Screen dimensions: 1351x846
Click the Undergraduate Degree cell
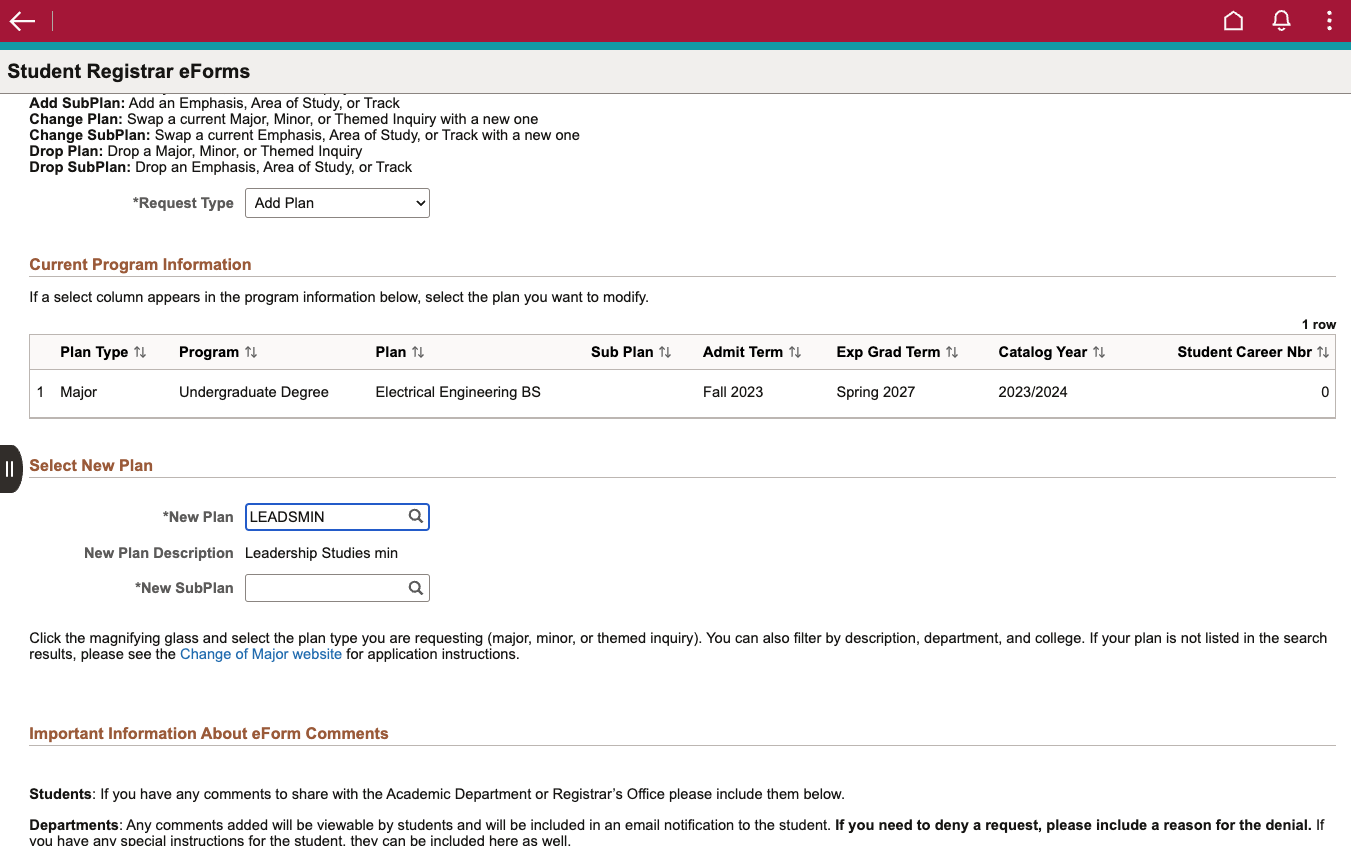(254, 392)
